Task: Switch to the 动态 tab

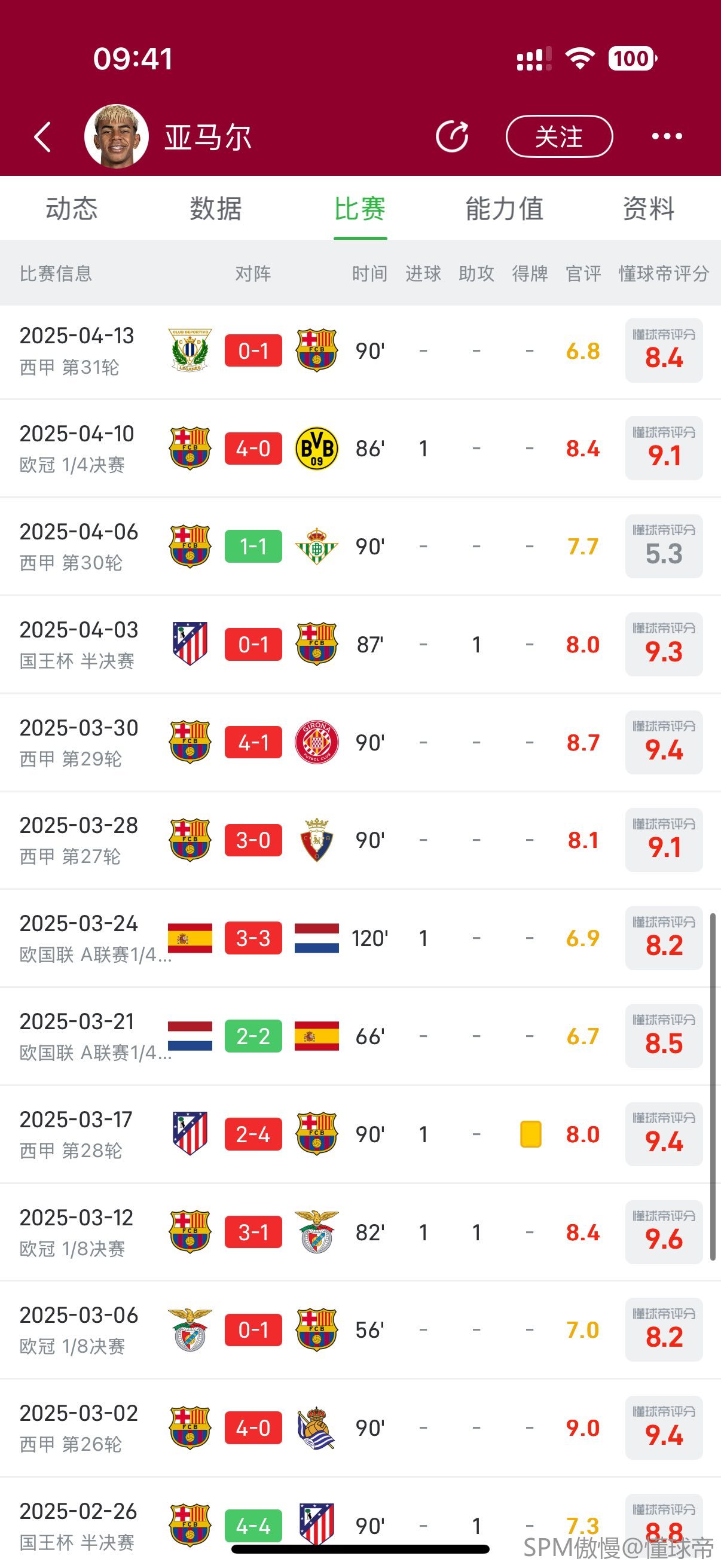Action: click(x=72, y=209)
